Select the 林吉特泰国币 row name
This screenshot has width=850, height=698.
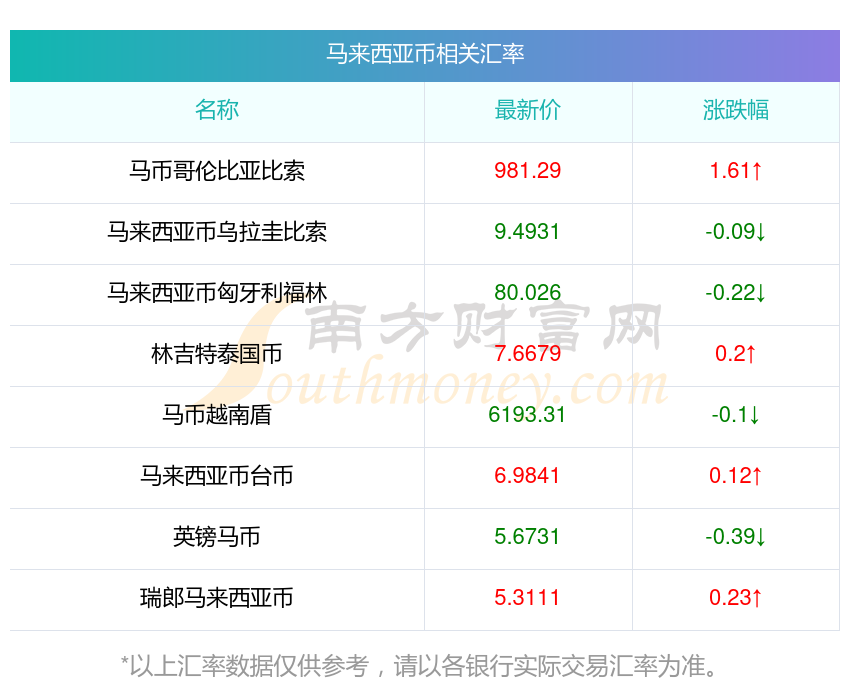pos(217,354)
